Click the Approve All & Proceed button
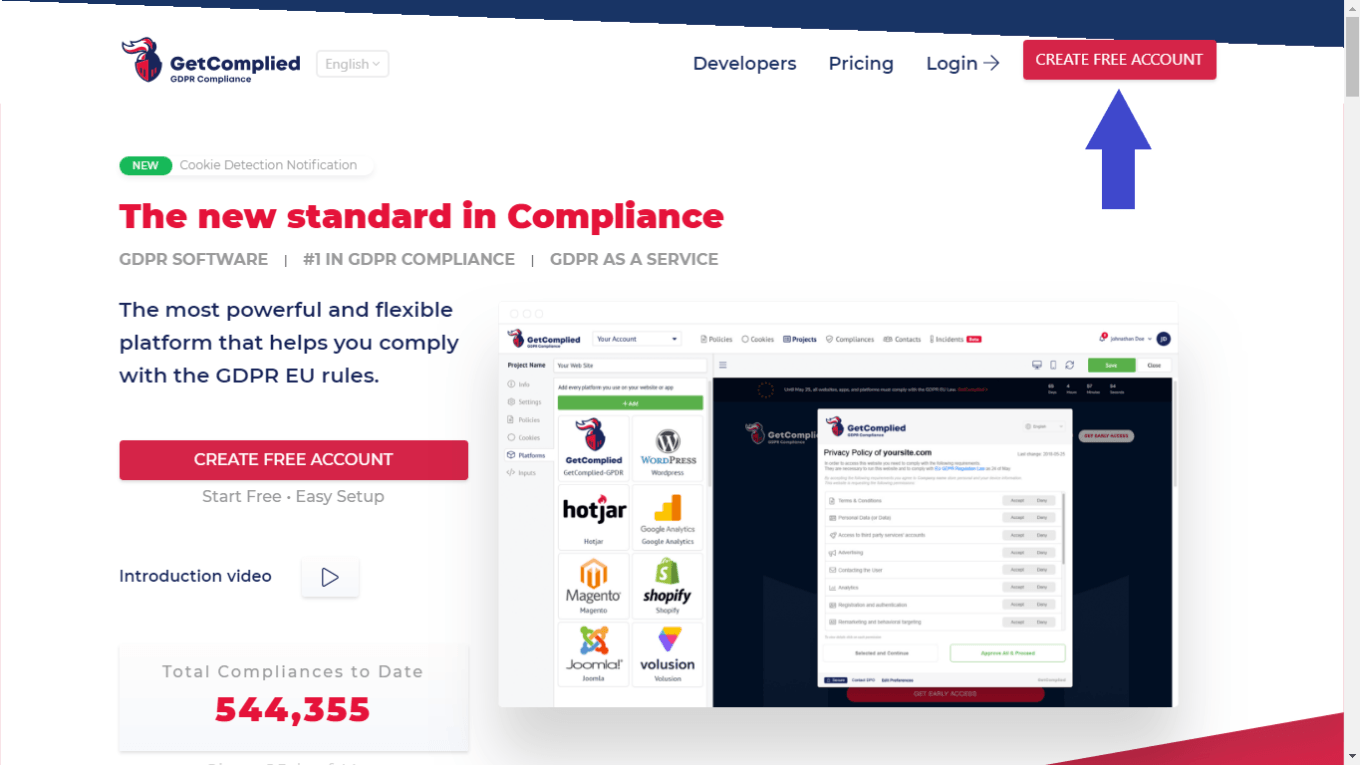Image resolution: width=1360 pixels, height=765 pixels. click(1007, 653)
